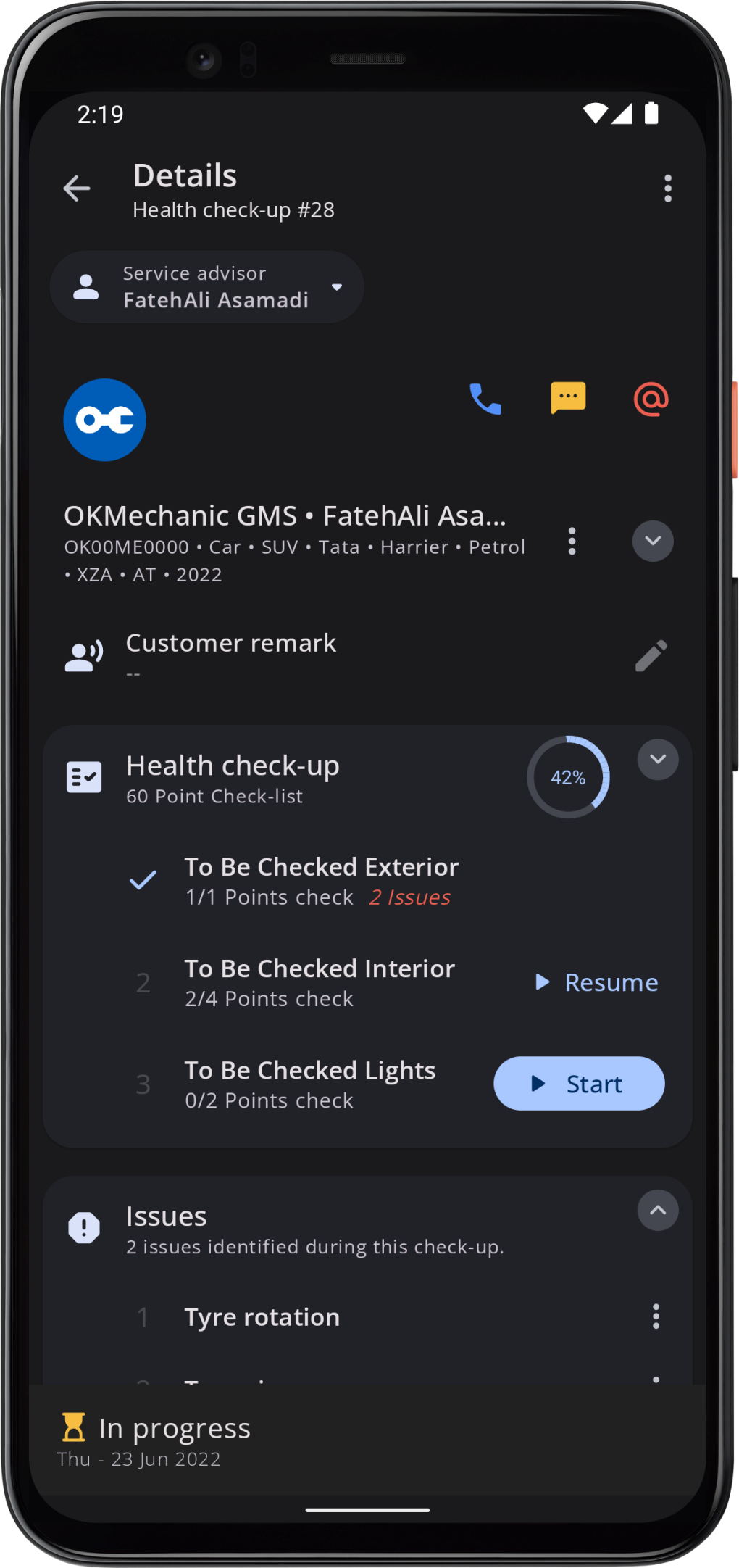Image resolution: width=739 pixels, height=1568 pixels.
Task: Call the customer via phone icon
Action: 485,399
